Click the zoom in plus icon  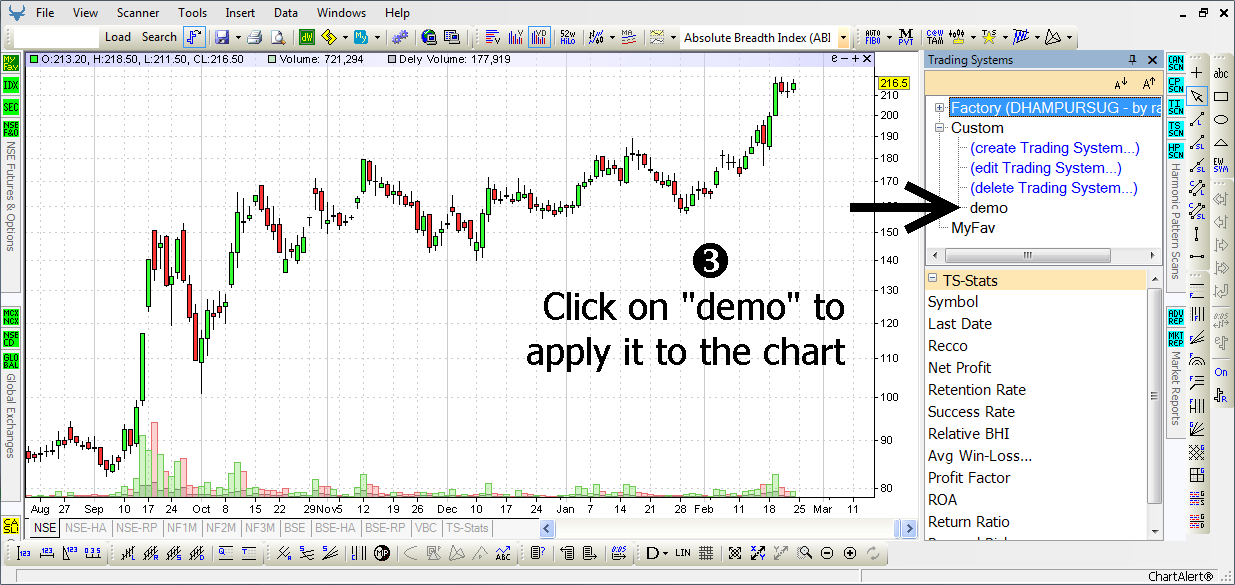(x=850, y=553)
